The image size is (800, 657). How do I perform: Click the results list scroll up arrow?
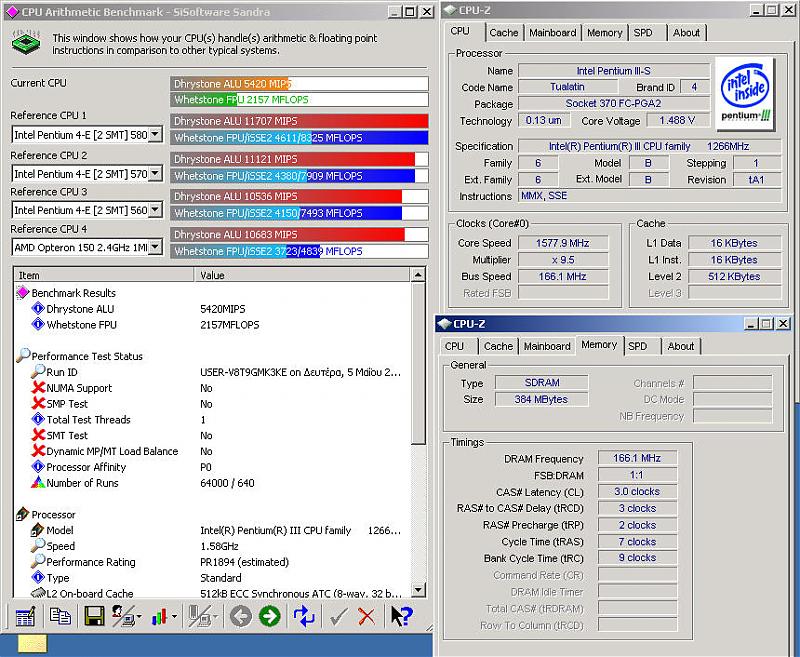(418, 275)
